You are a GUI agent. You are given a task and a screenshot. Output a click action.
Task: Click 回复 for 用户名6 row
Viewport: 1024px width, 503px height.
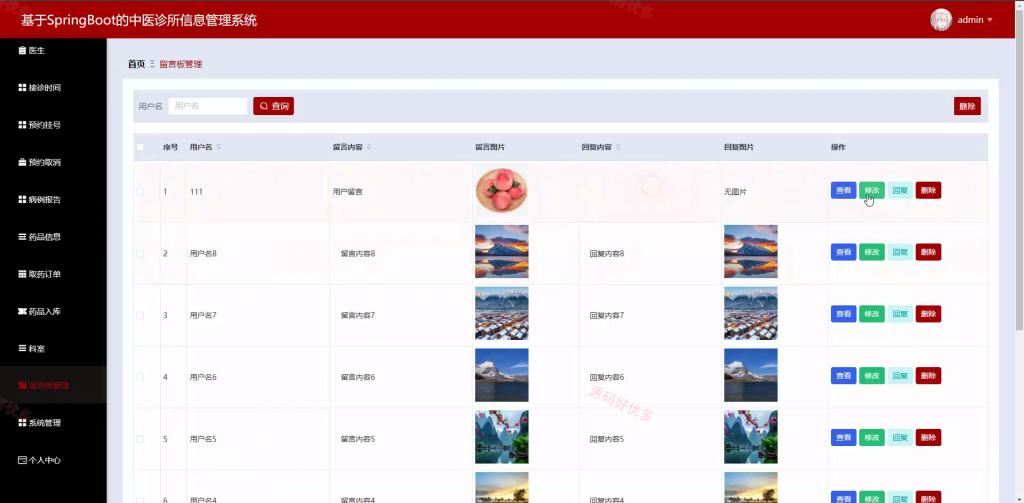900,376
